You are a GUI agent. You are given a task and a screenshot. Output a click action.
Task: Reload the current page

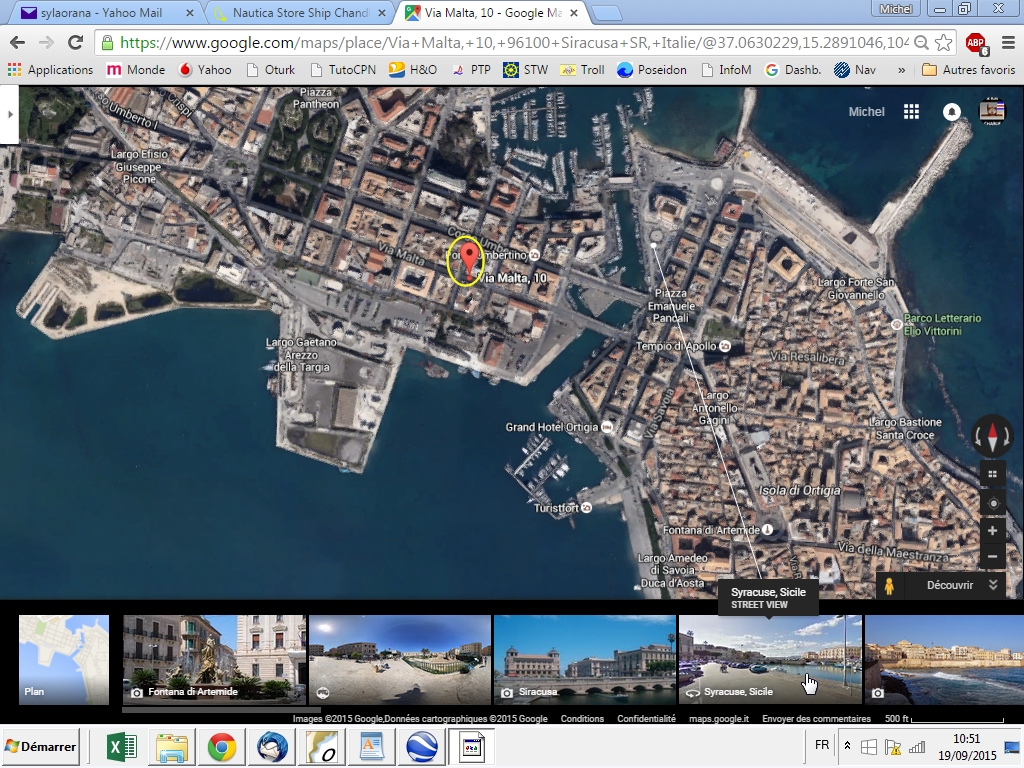click(76, 43)
